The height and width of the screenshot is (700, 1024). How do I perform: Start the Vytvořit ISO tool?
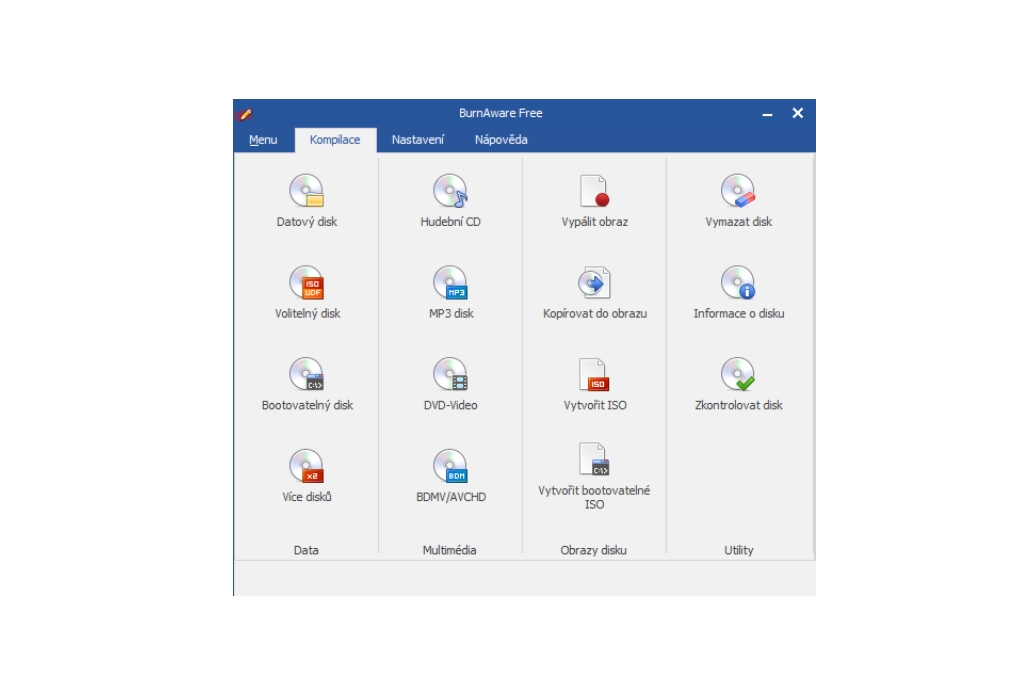pyautogui.click(x=594, y=384)
